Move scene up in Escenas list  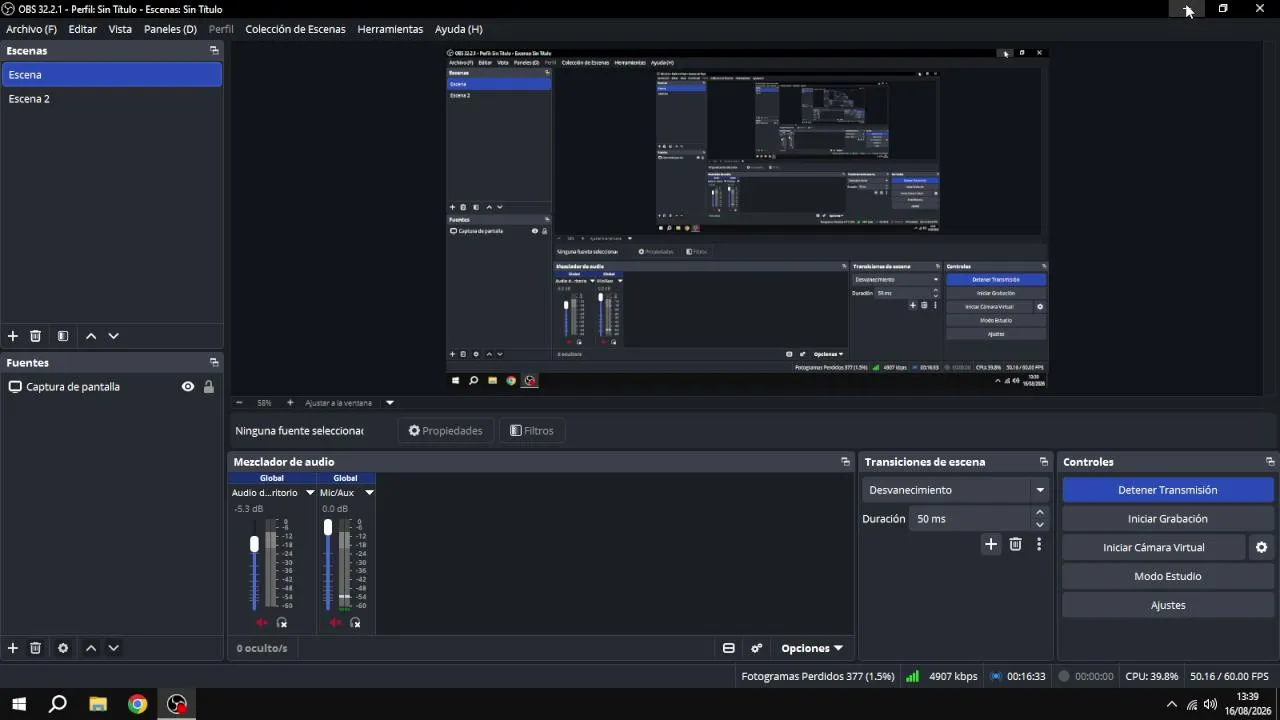tap(91, 336)
